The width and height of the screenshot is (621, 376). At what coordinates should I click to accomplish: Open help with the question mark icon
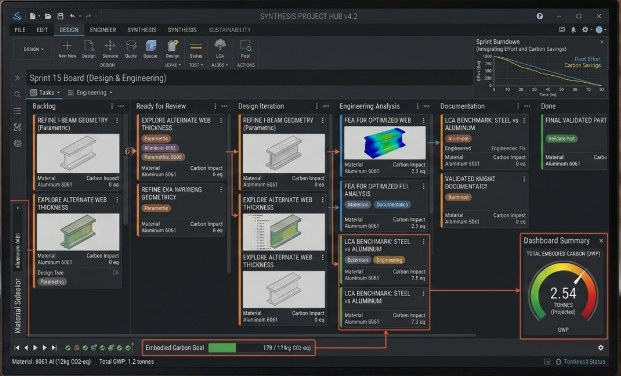coord(540,16)
